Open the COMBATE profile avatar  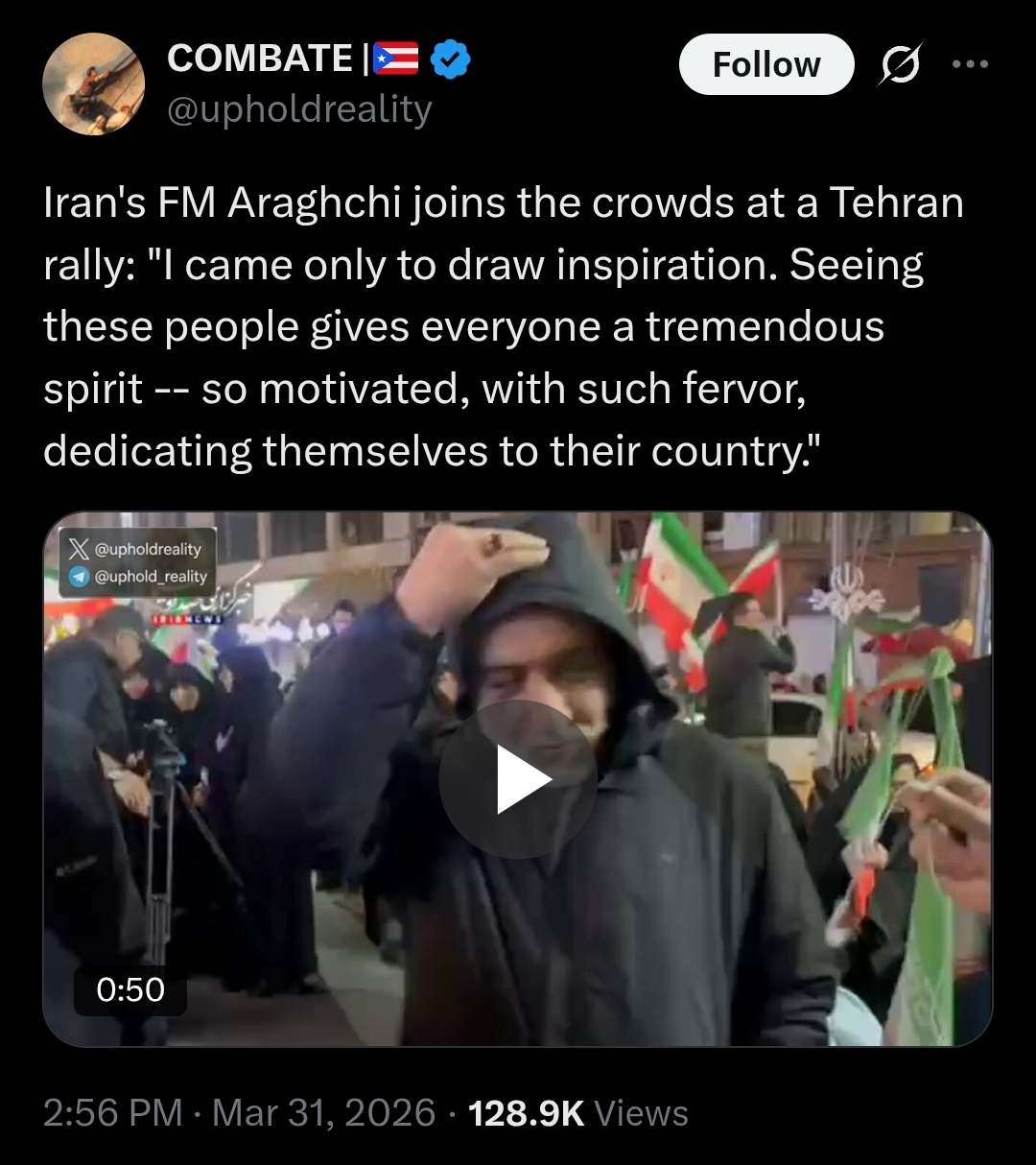point(93,84)
